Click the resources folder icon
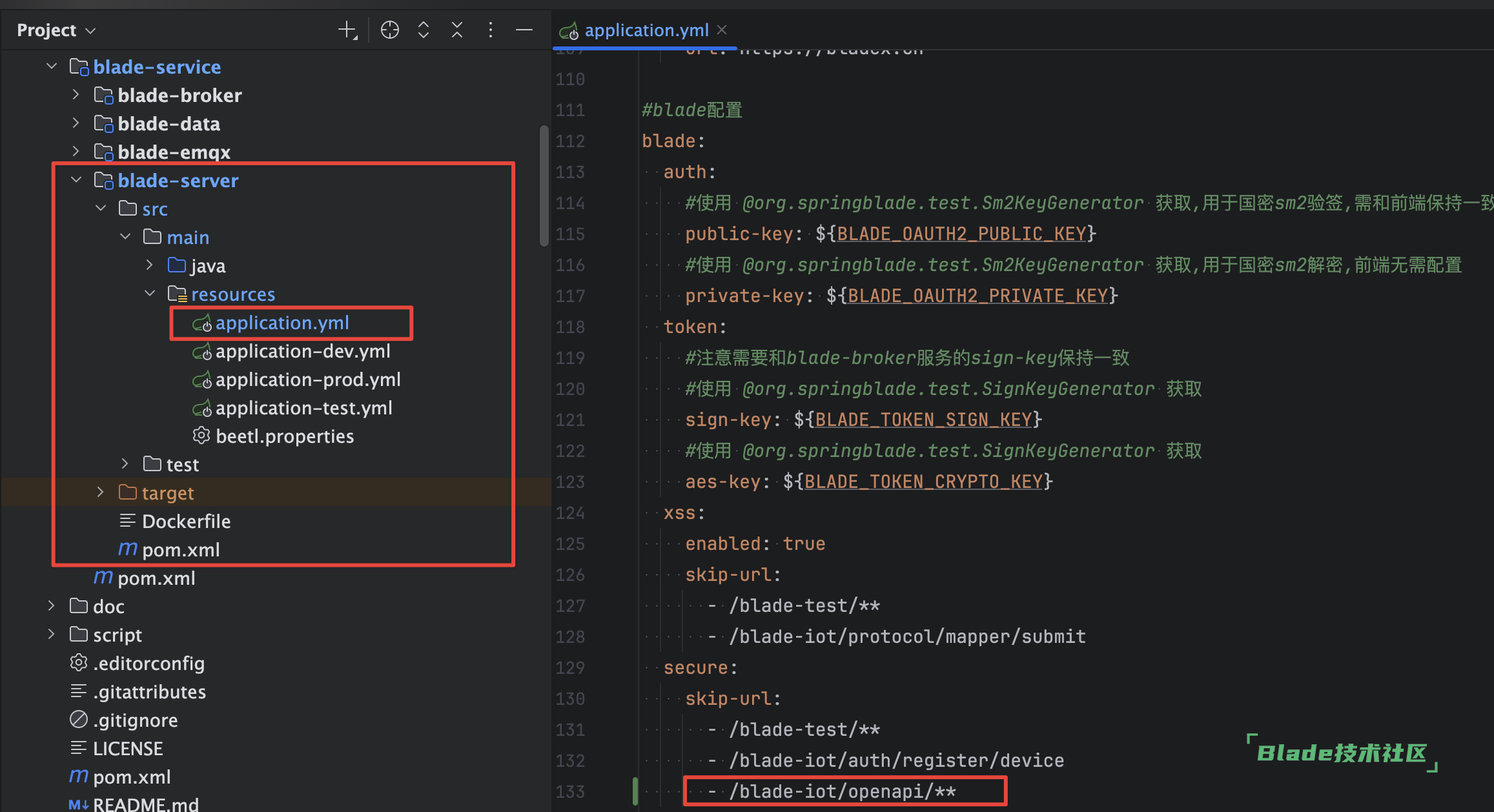 tap(177, 294)
